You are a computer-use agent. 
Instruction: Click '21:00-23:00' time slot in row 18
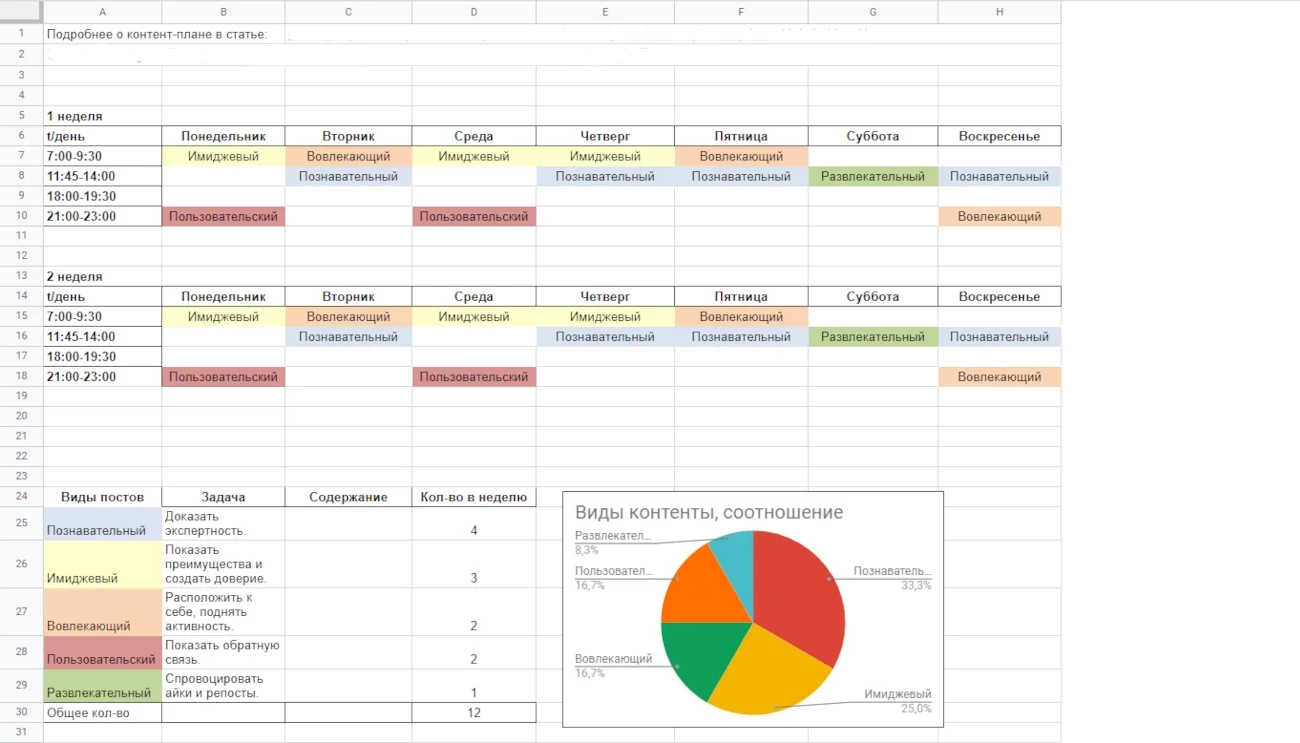[x=102, y=376]
